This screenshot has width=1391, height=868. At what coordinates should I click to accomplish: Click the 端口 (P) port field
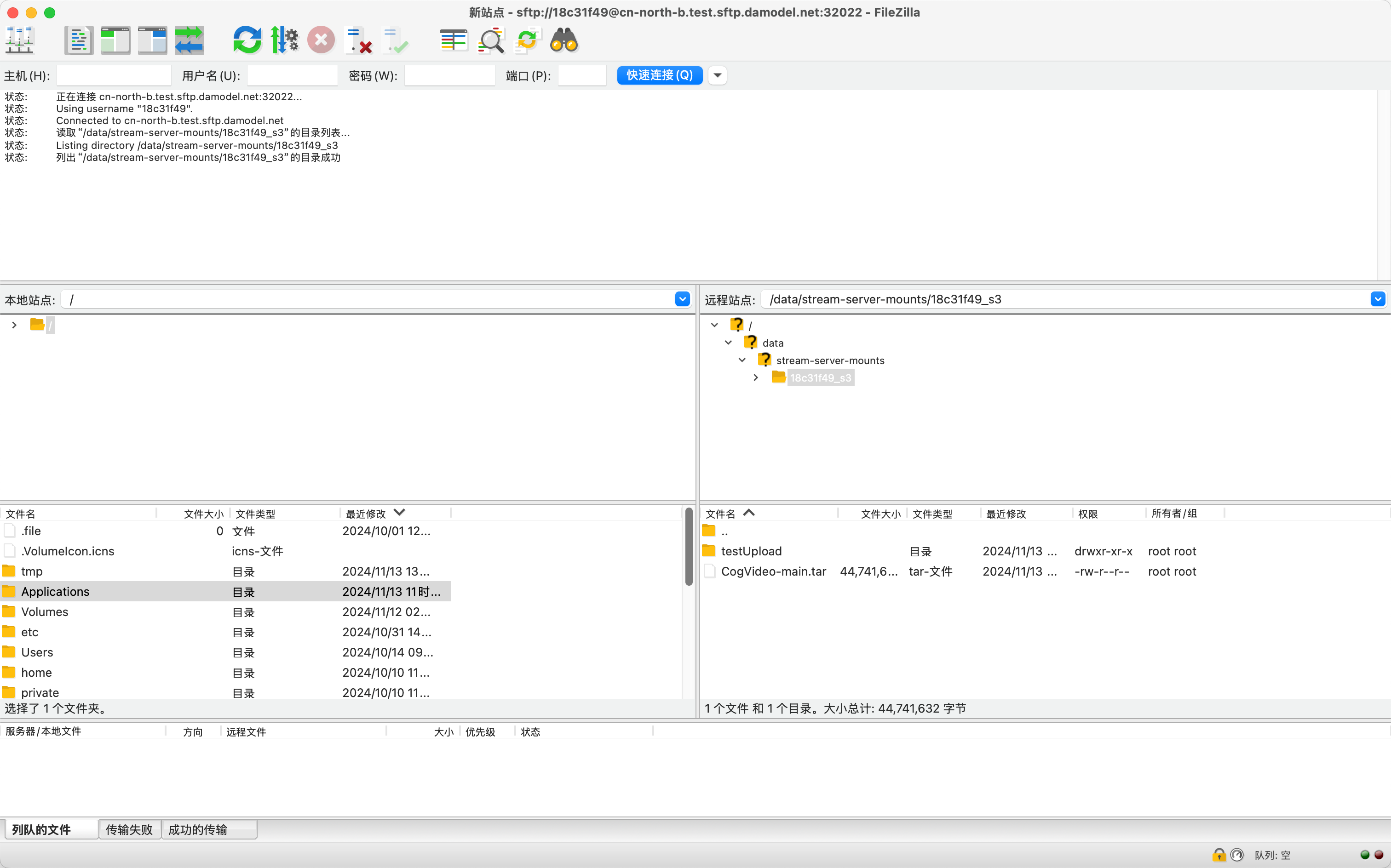click(x=582, y=75)
